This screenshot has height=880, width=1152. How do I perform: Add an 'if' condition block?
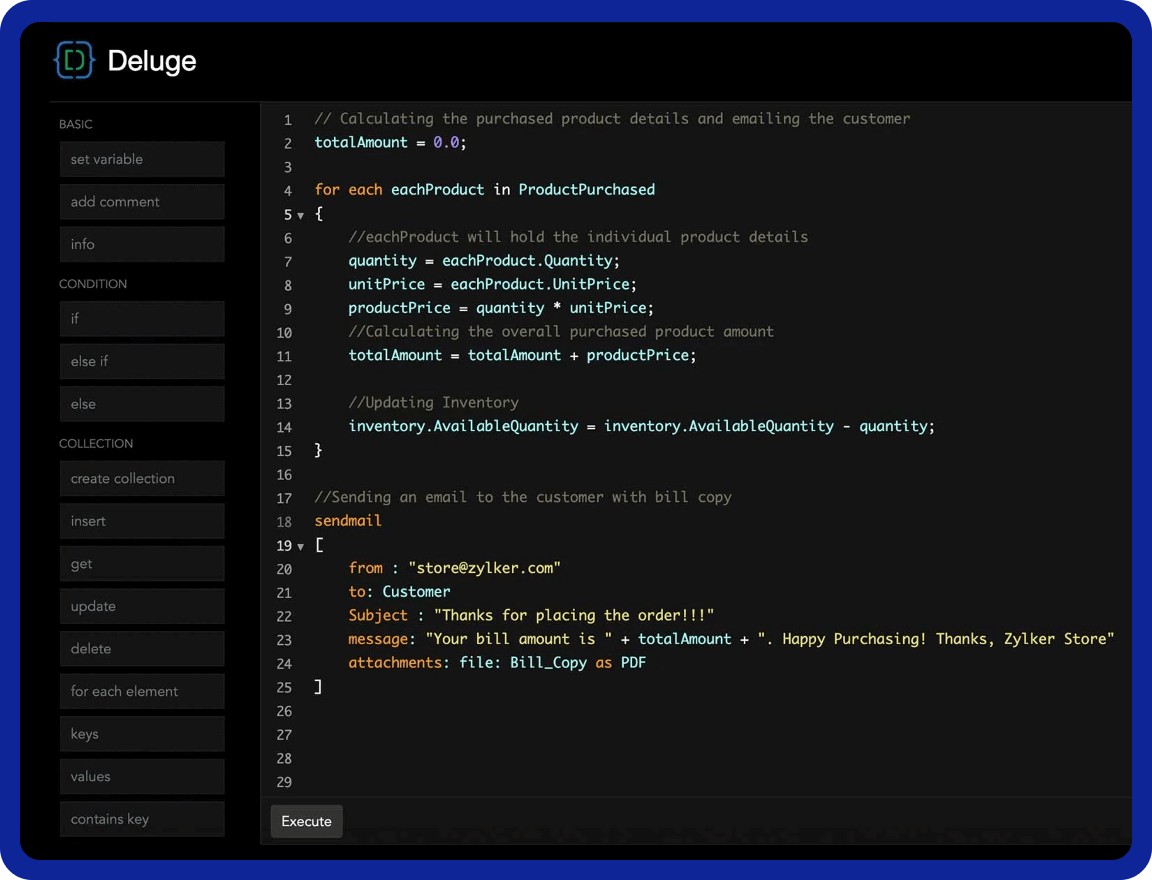pos(142,319)
